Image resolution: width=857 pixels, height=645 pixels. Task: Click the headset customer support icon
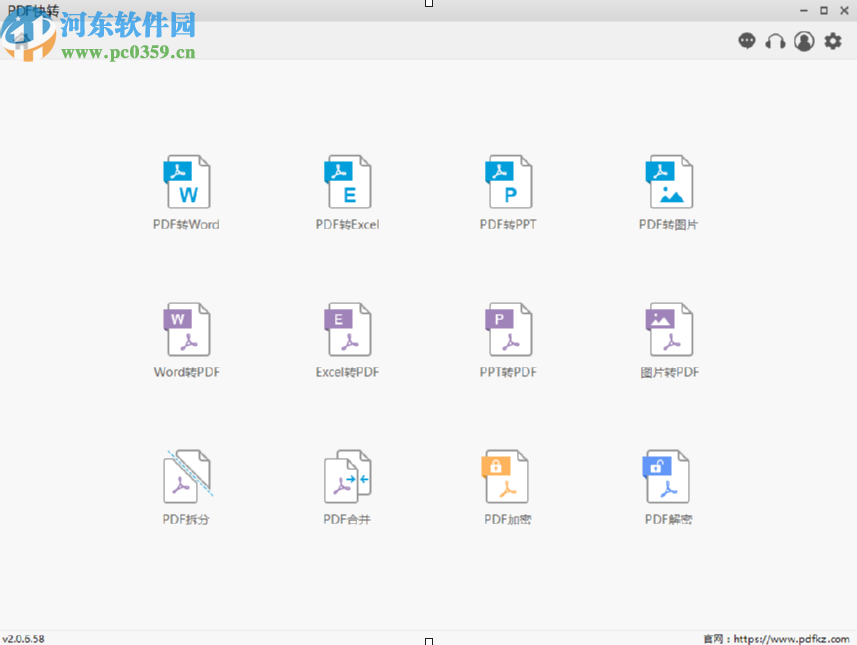776,41
